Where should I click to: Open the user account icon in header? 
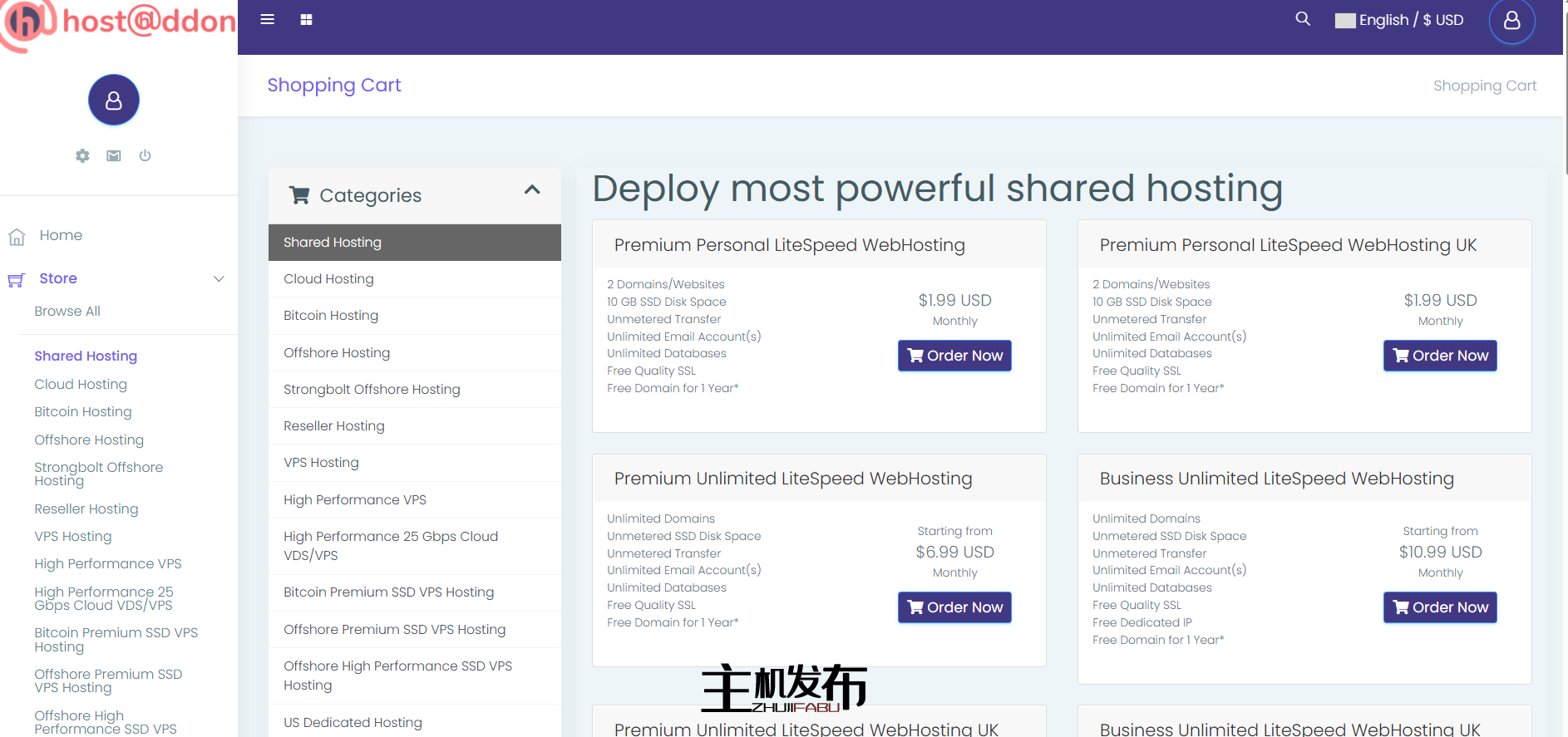(x=1511, y=21)
